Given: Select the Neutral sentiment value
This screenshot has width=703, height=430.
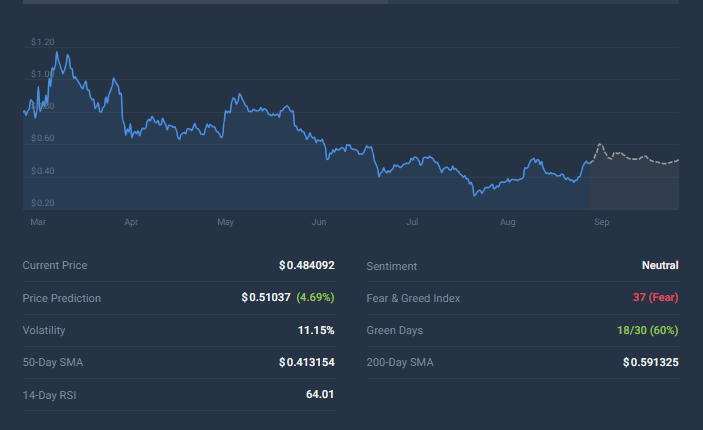Looking at the screenshot, I should (x=660, y=265).
